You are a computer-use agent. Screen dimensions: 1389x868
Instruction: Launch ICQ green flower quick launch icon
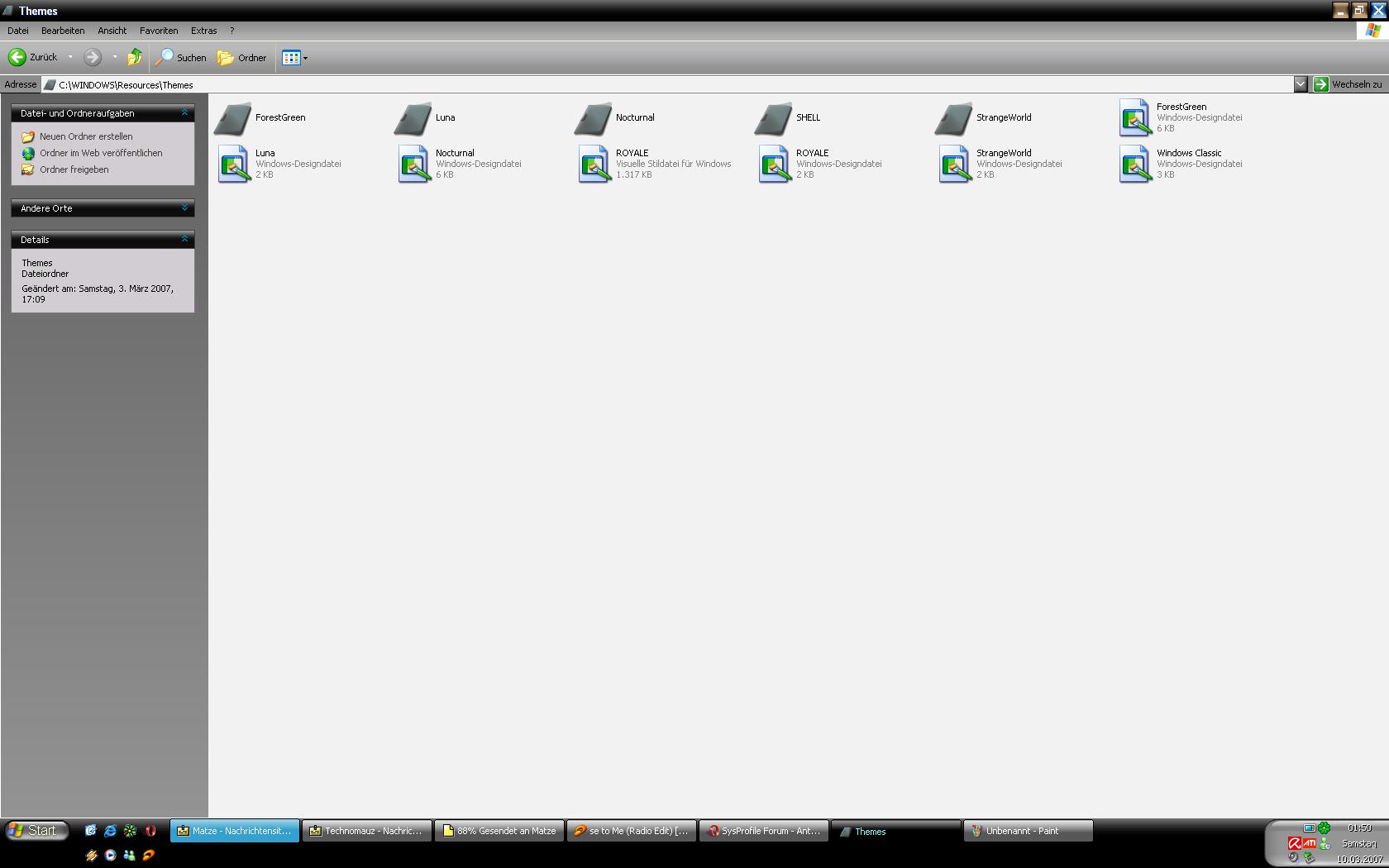click(x=130, y=831)
